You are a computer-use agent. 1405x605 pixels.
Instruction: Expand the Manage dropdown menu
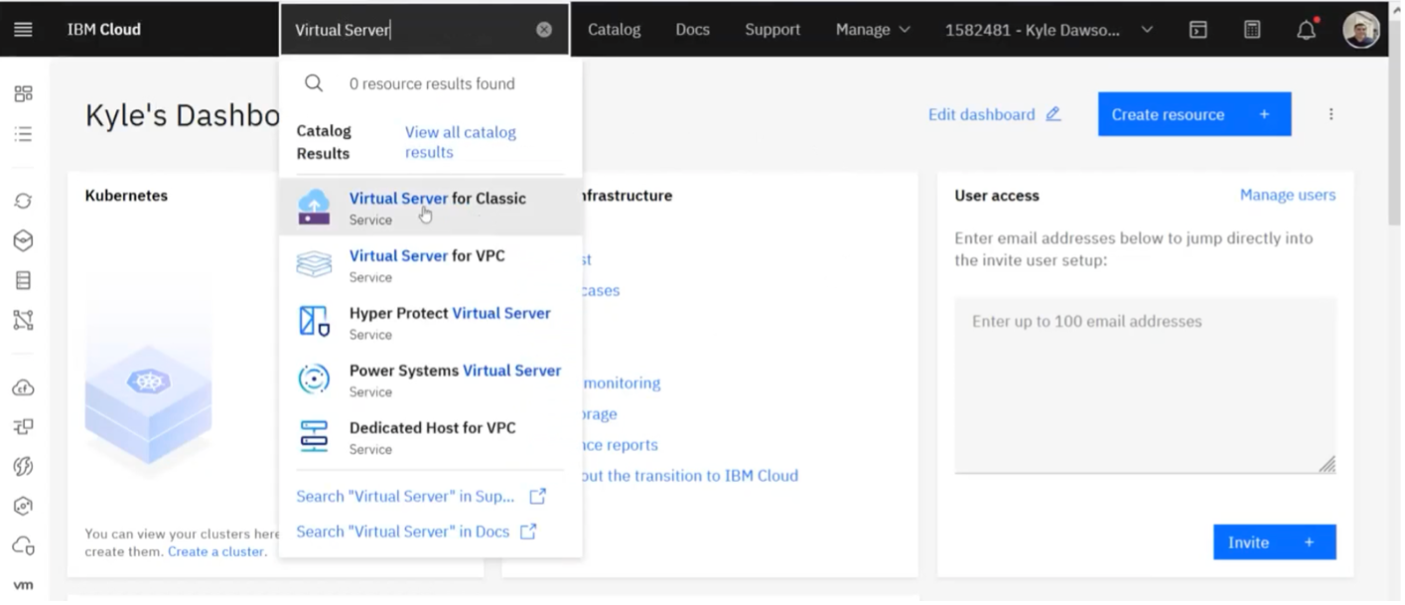(873, 30)
